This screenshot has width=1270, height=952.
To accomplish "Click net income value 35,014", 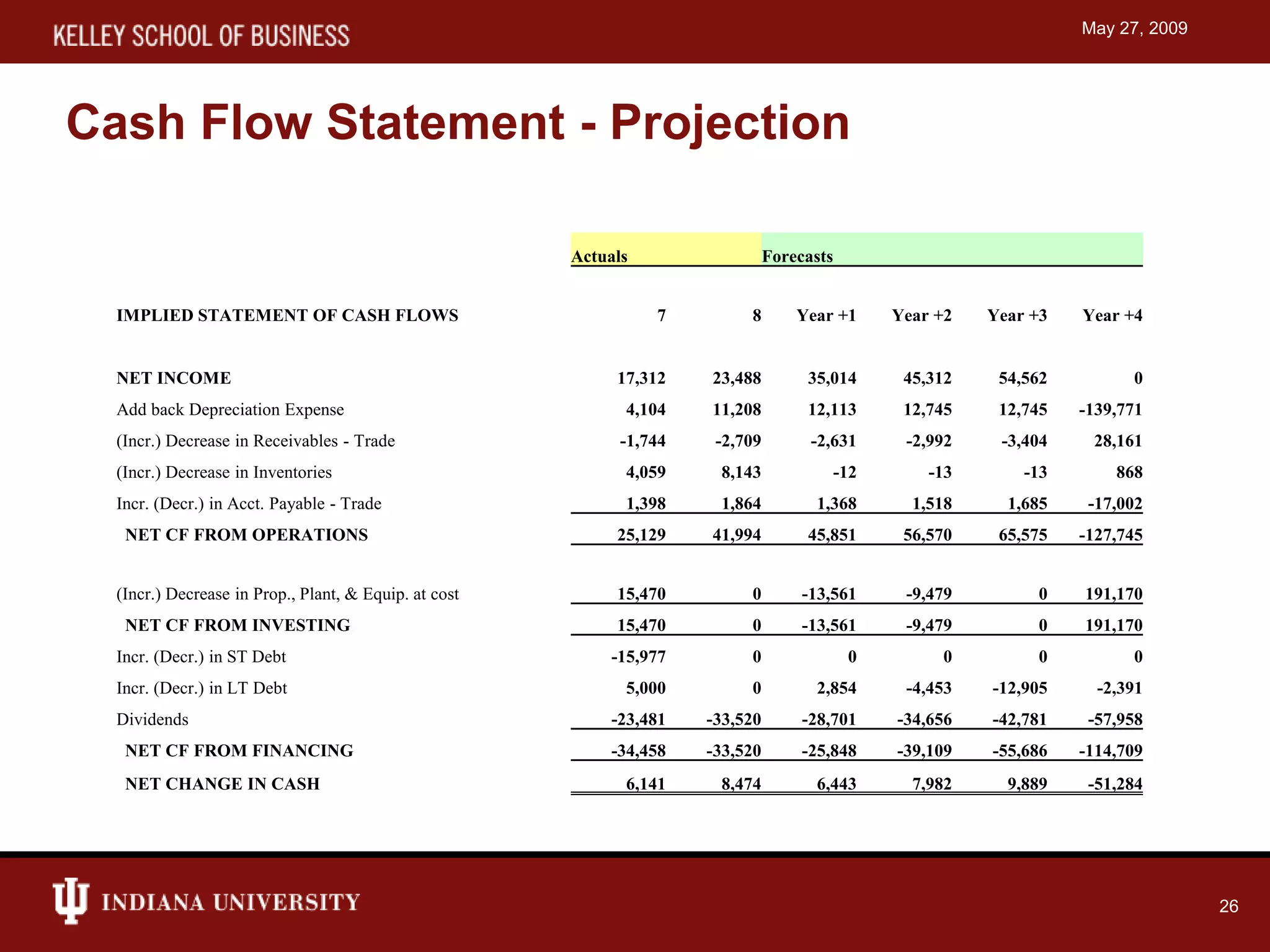I will pyautogui.click(x=832, y=378).
